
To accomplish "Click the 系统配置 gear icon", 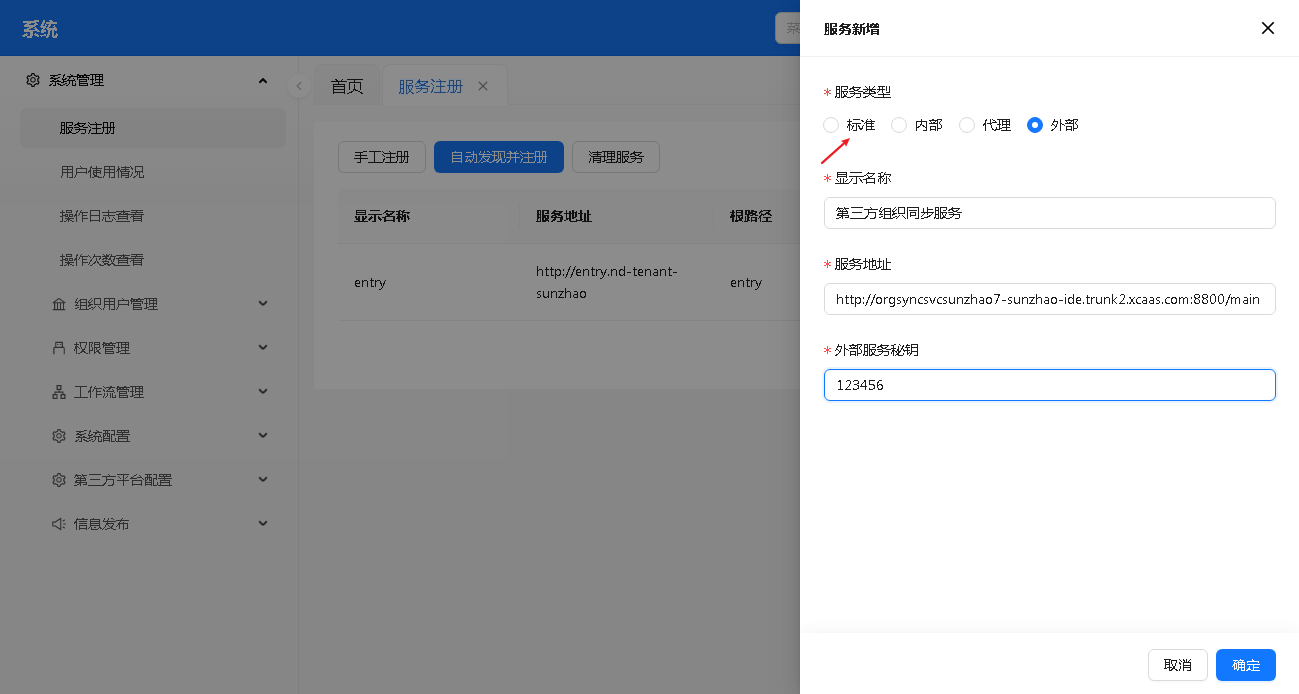I will tap(59, 436).
